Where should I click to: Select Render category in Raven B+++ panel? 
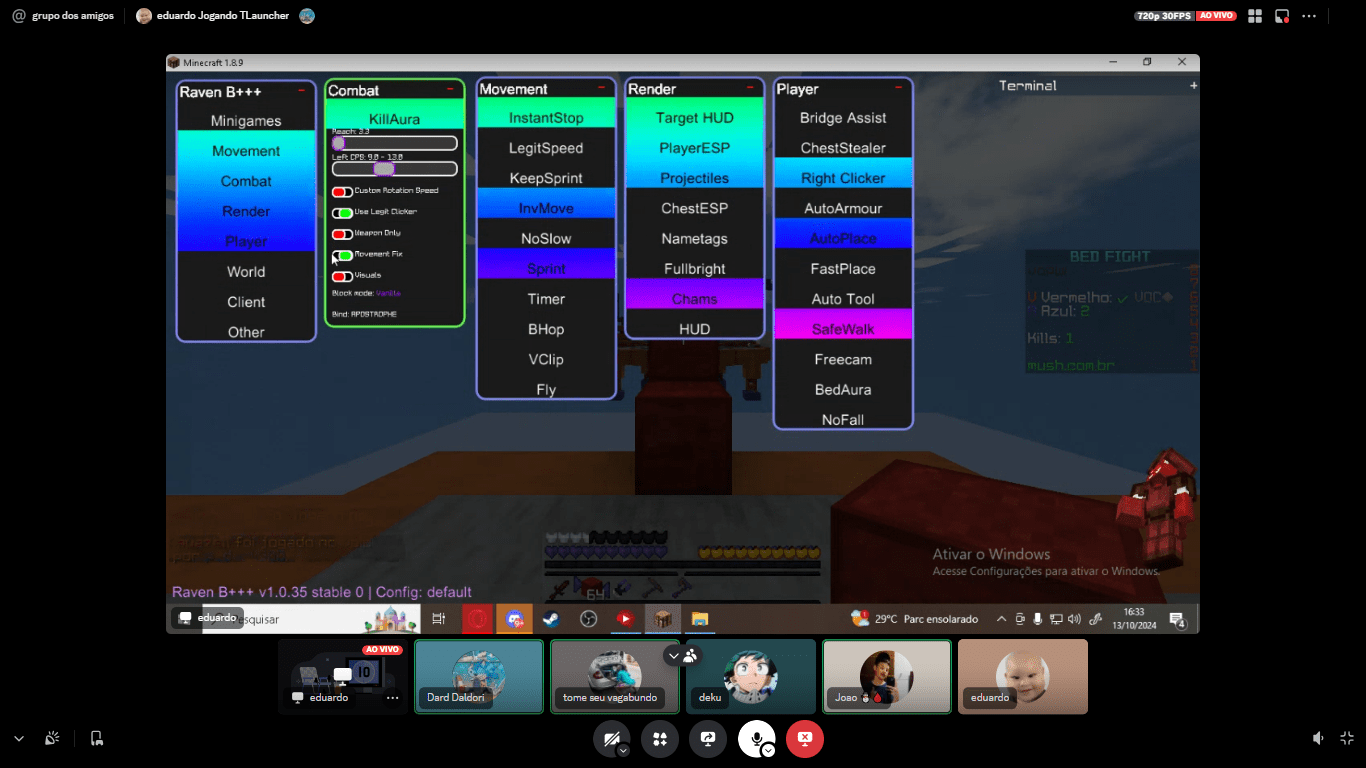point(246,211)
